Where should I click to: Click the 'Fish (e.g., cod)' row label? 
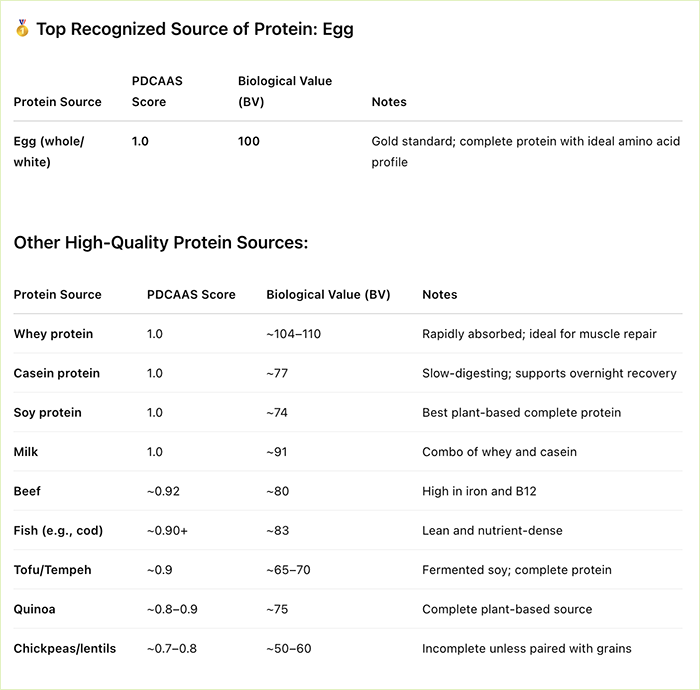coord(58,530)
